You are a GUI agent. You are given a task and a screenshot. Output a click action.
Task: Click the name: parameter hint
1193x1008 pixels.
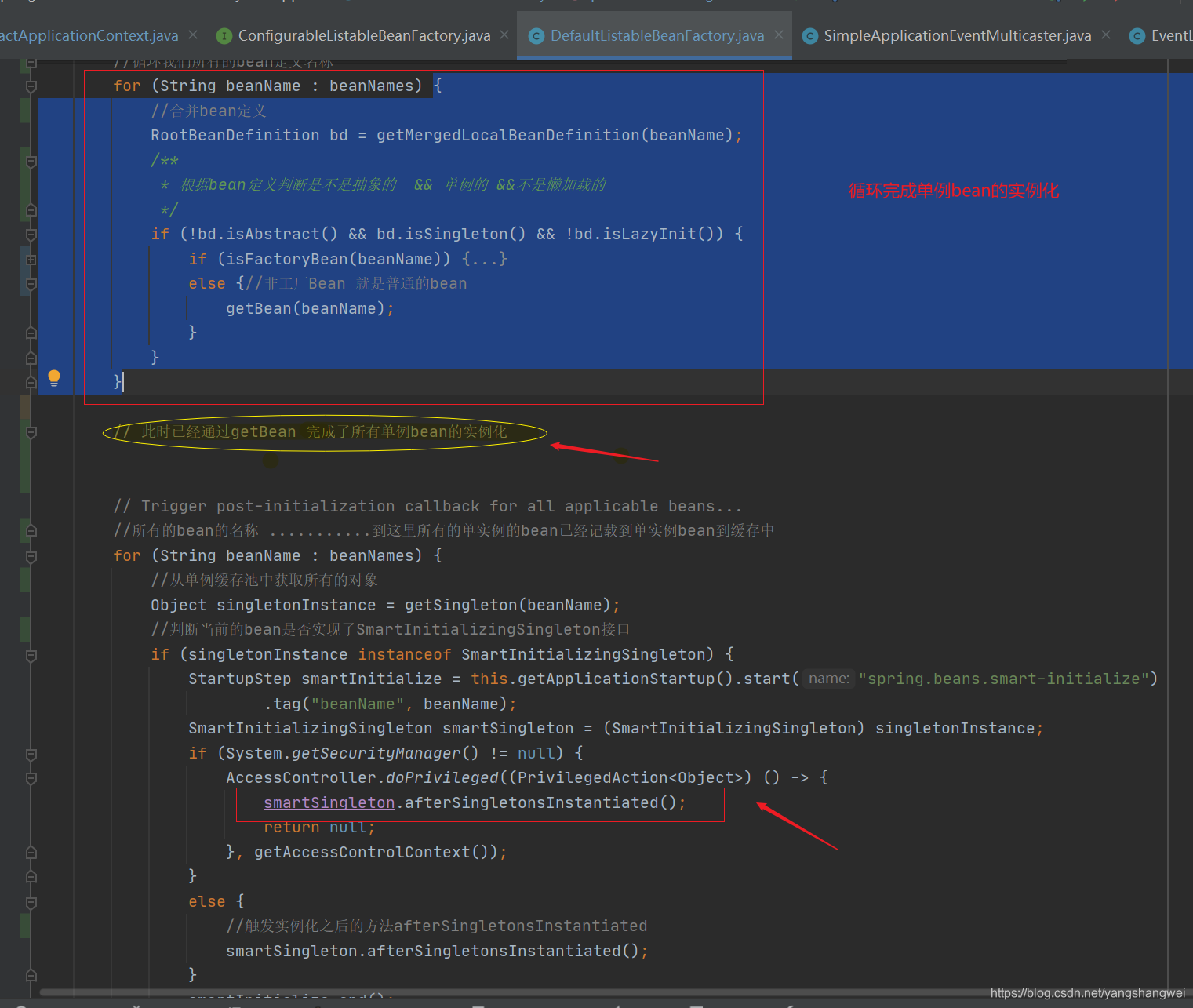pyautogui.click(x=828, y=679)
